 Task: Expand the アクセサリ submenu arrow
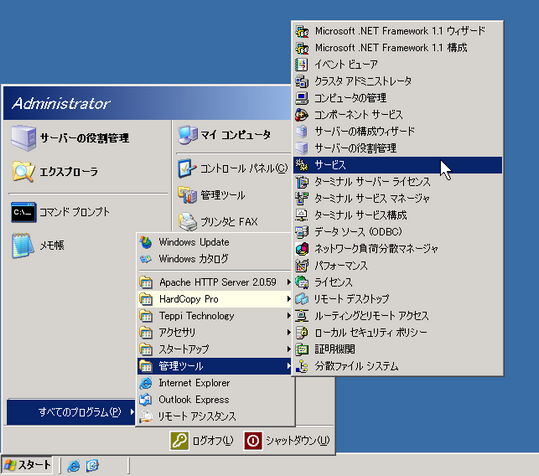point(289,332)
